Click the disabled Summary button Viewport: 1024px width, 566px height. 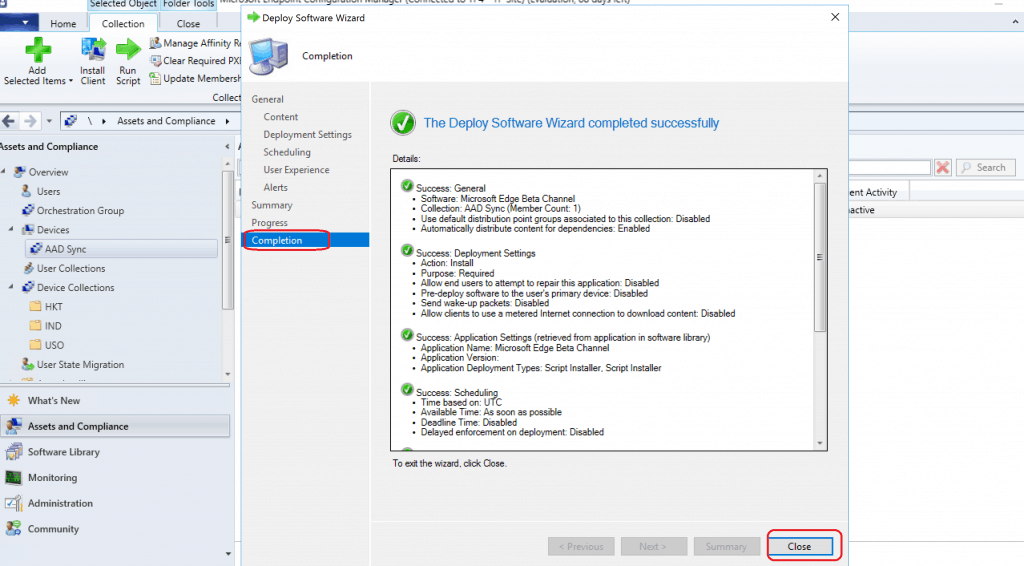(x=726, y=546)
